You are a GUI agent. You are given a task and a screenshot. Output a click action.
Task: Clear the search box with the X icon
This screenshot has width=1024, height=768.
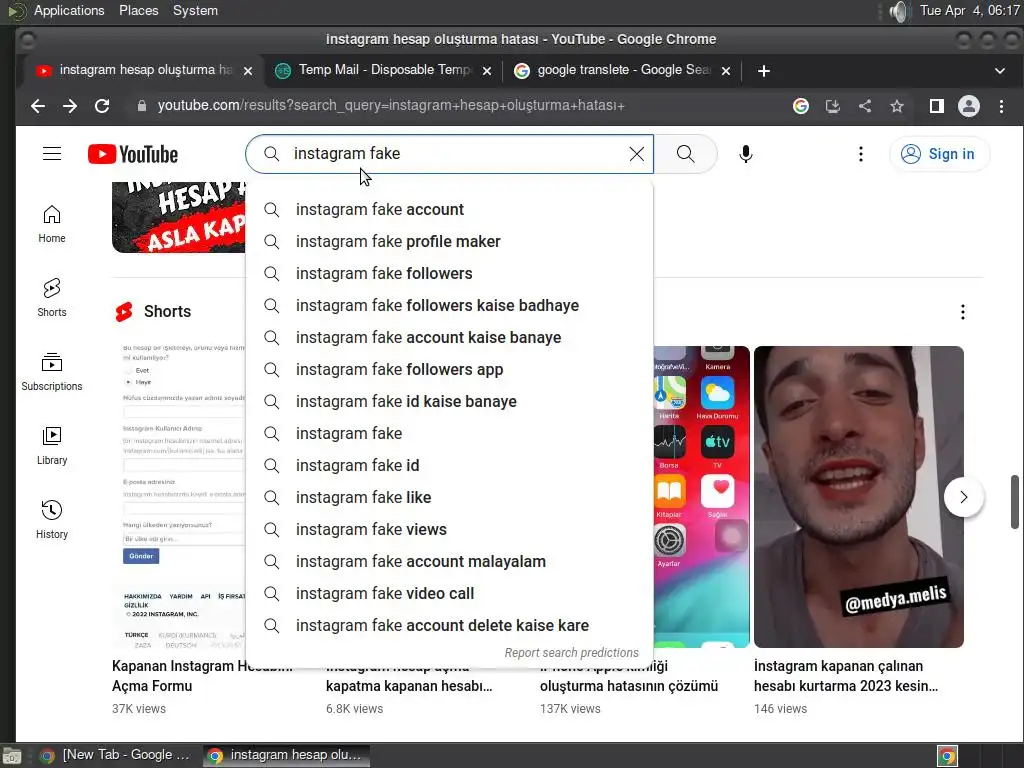point(637,153)
